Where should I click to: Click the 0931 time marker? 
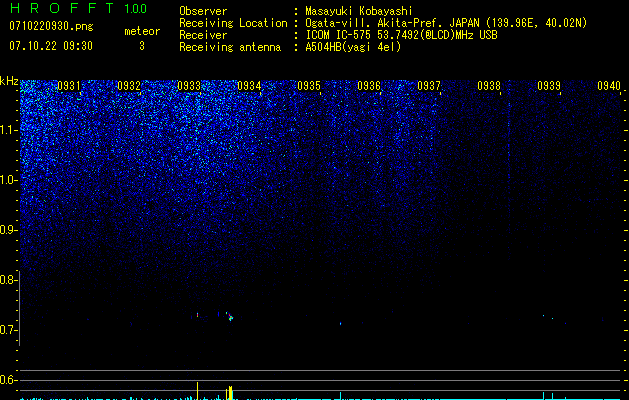click(x=69, y=86)
